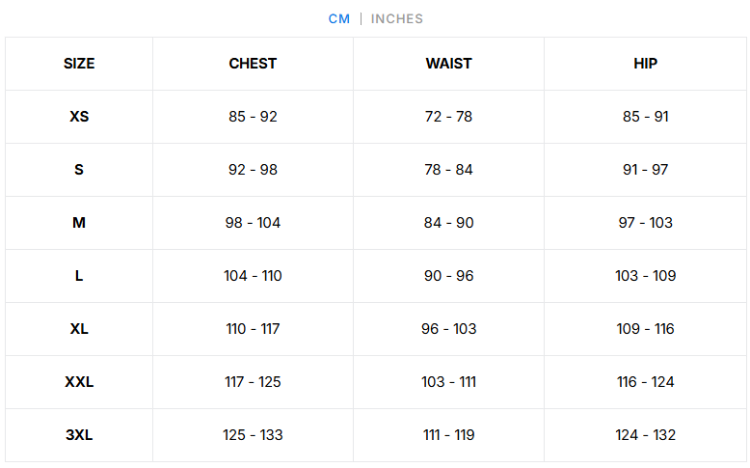
Task: Click the XS chest value 85 - 92
Action: tap(253, 117)
